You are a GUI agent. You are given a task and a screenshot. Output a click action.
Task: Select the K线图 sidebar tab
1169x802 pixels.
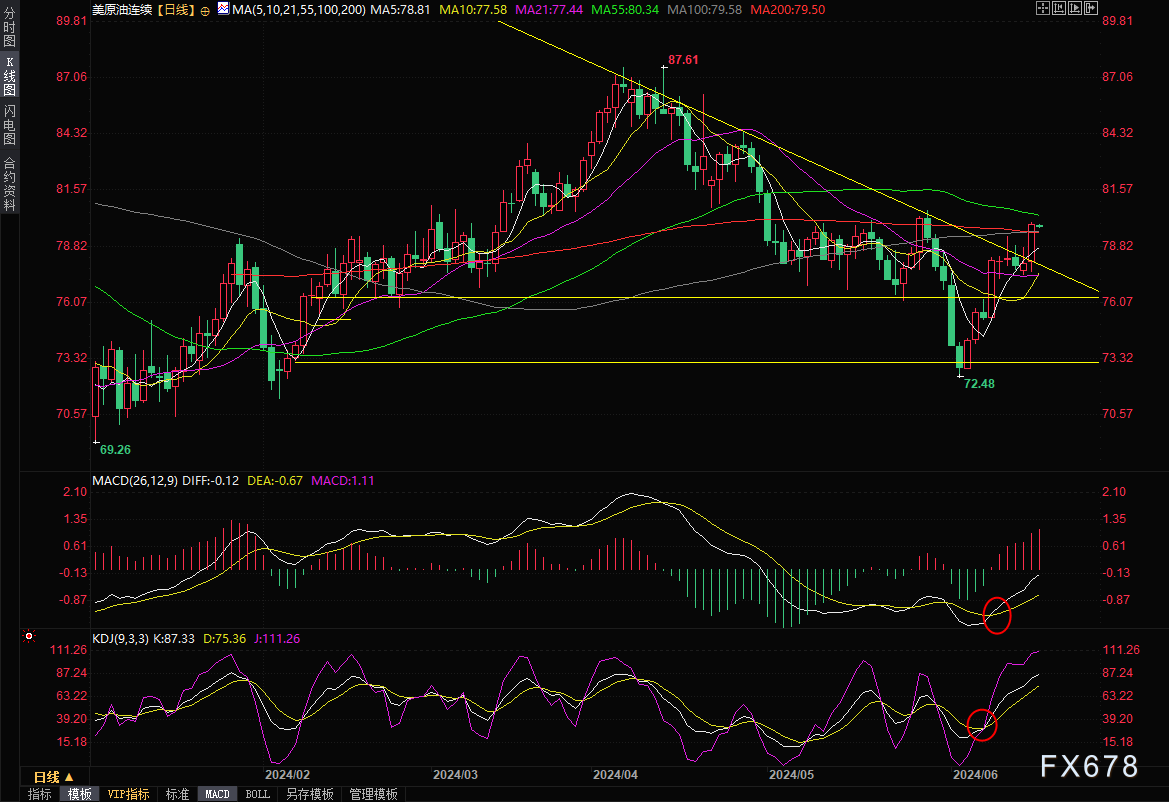click(x=9, y=76)
